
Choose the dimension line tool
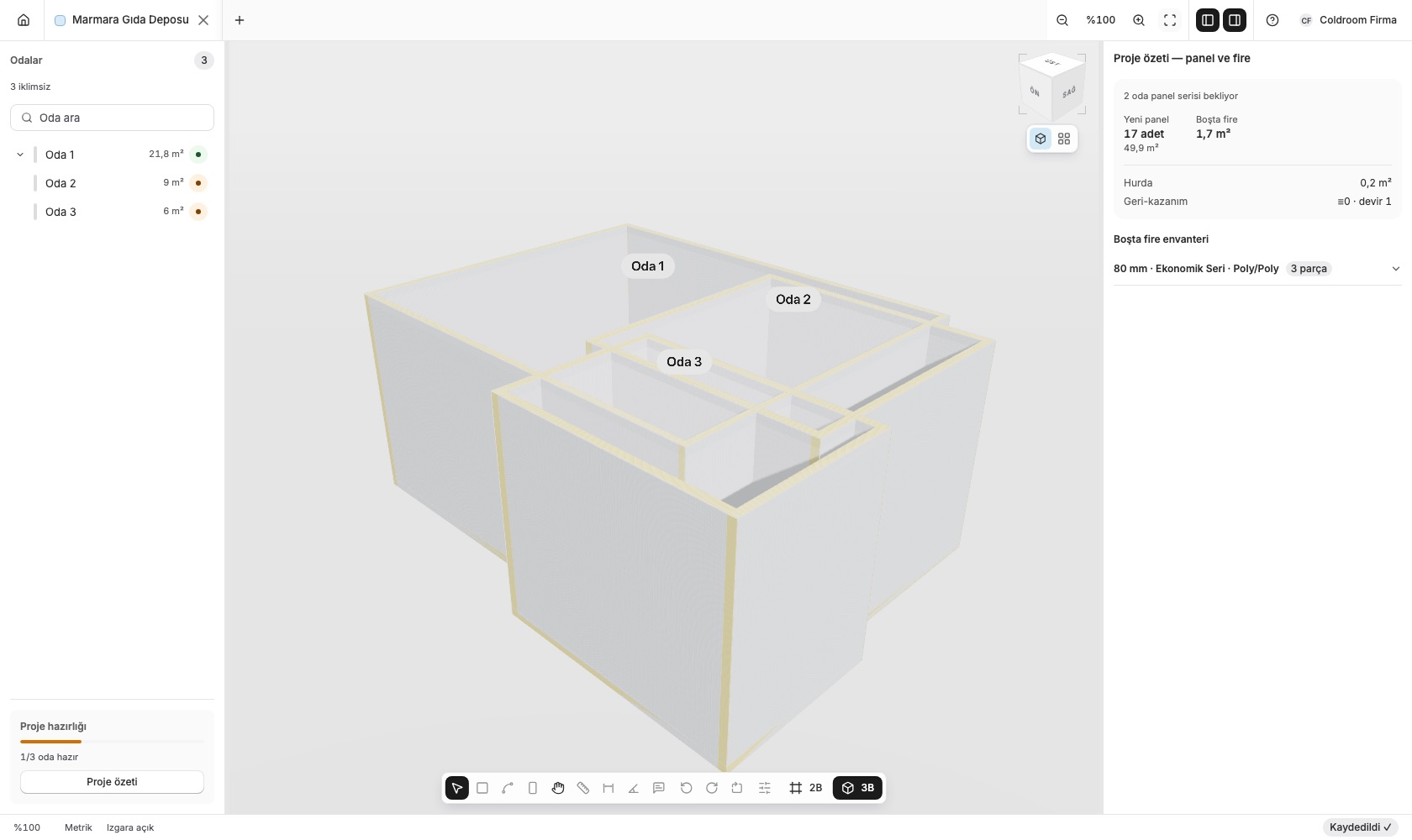[x=609, y=788]
